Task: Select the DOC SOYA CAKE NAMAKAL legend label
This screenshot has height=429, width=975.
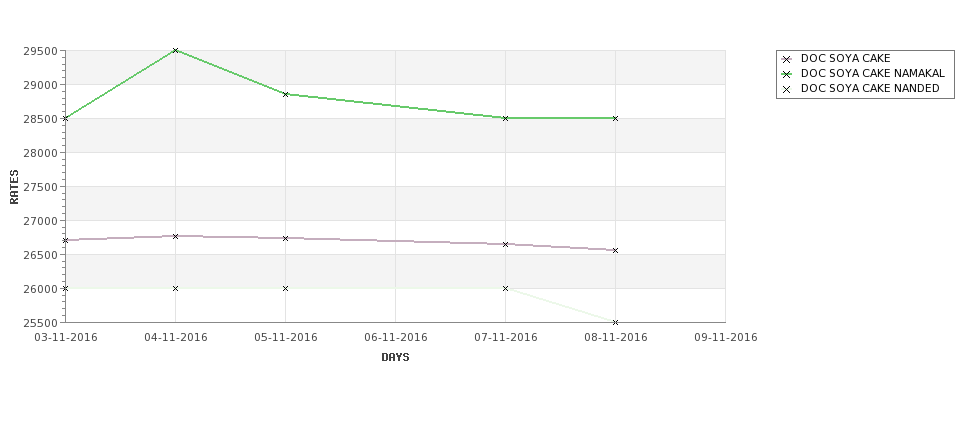Action: (x=872, y=73)
